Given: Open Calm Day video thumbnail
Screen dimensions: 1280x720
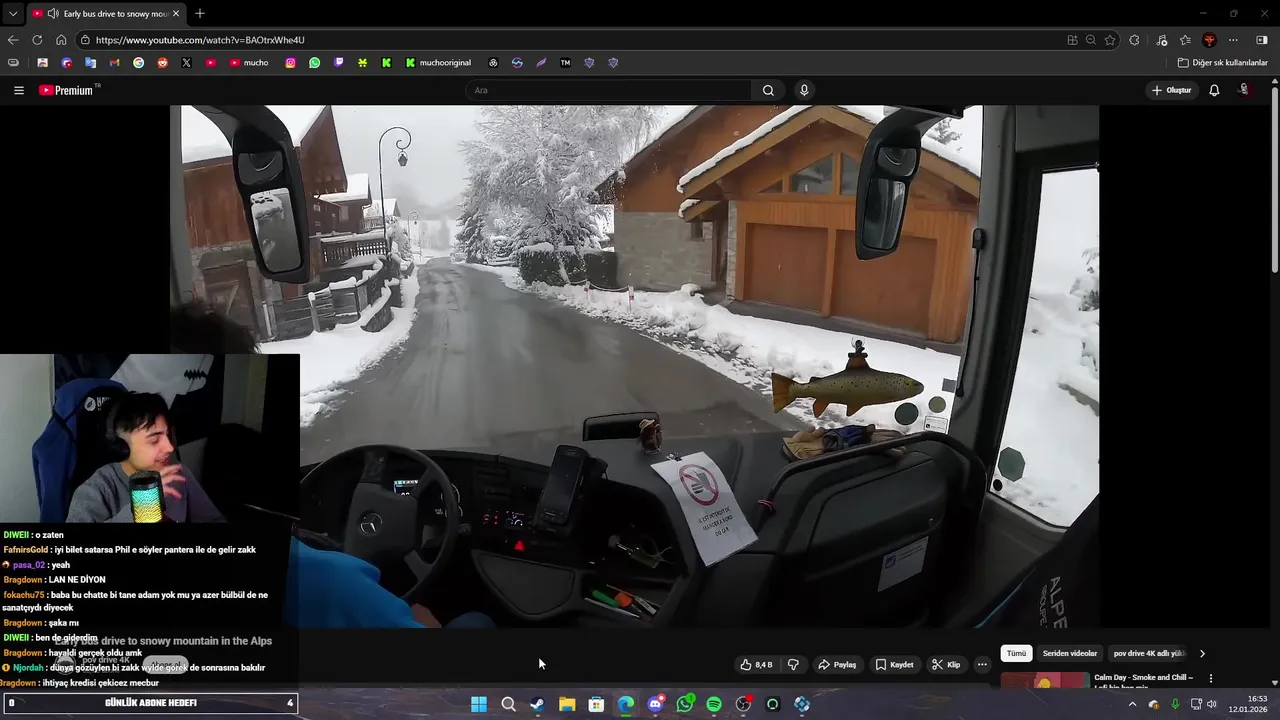Looking at the screenshot, I should click(1045, 680).
